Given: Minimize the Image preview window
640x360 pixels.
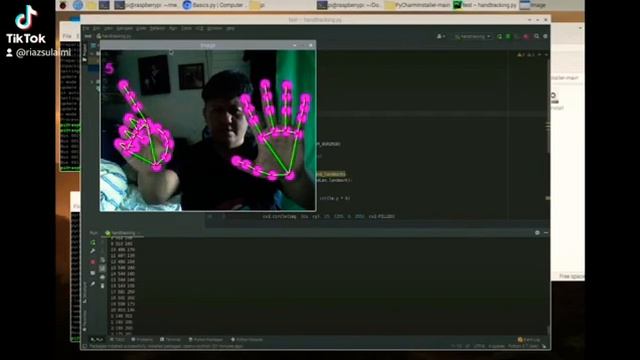Looking at the screenshot, I should (295, 45).
